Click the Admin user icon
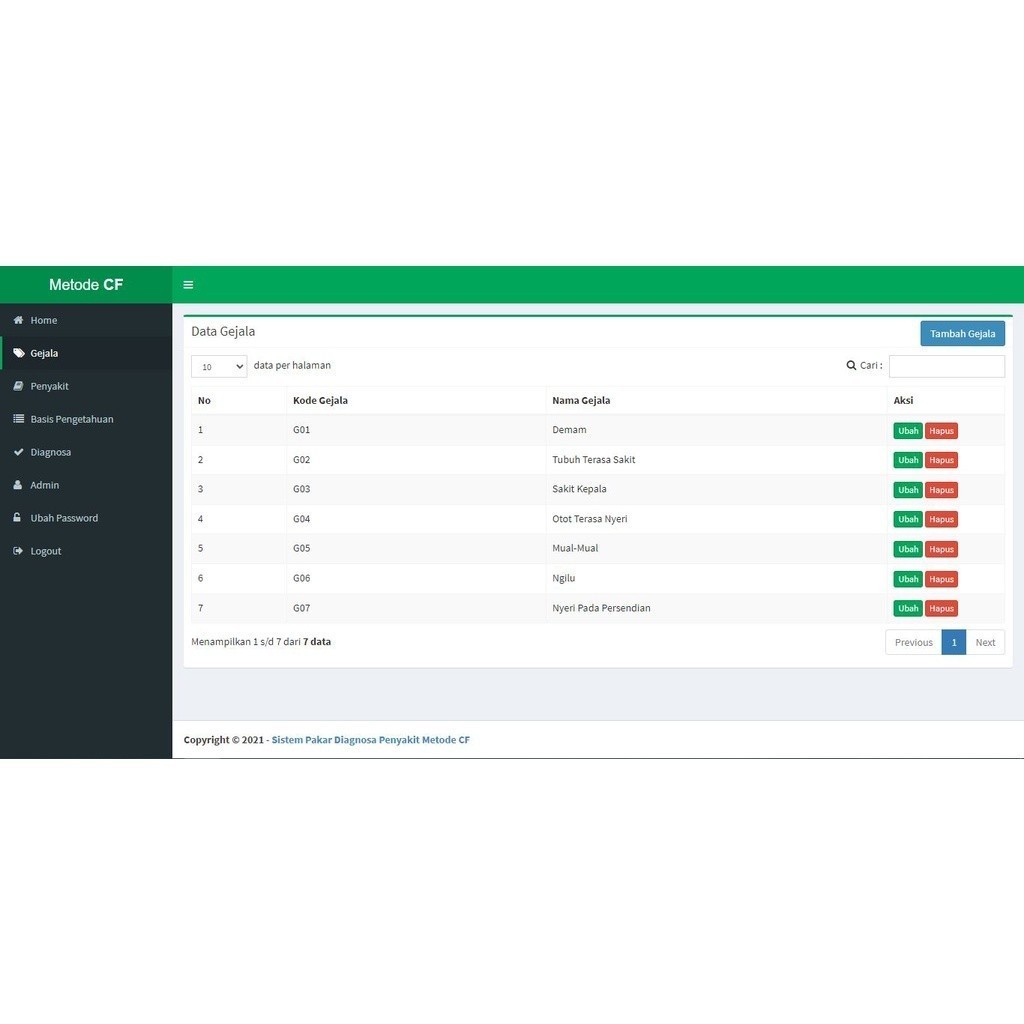This screenshot has height=1024, width=1024. pos(18,485)
